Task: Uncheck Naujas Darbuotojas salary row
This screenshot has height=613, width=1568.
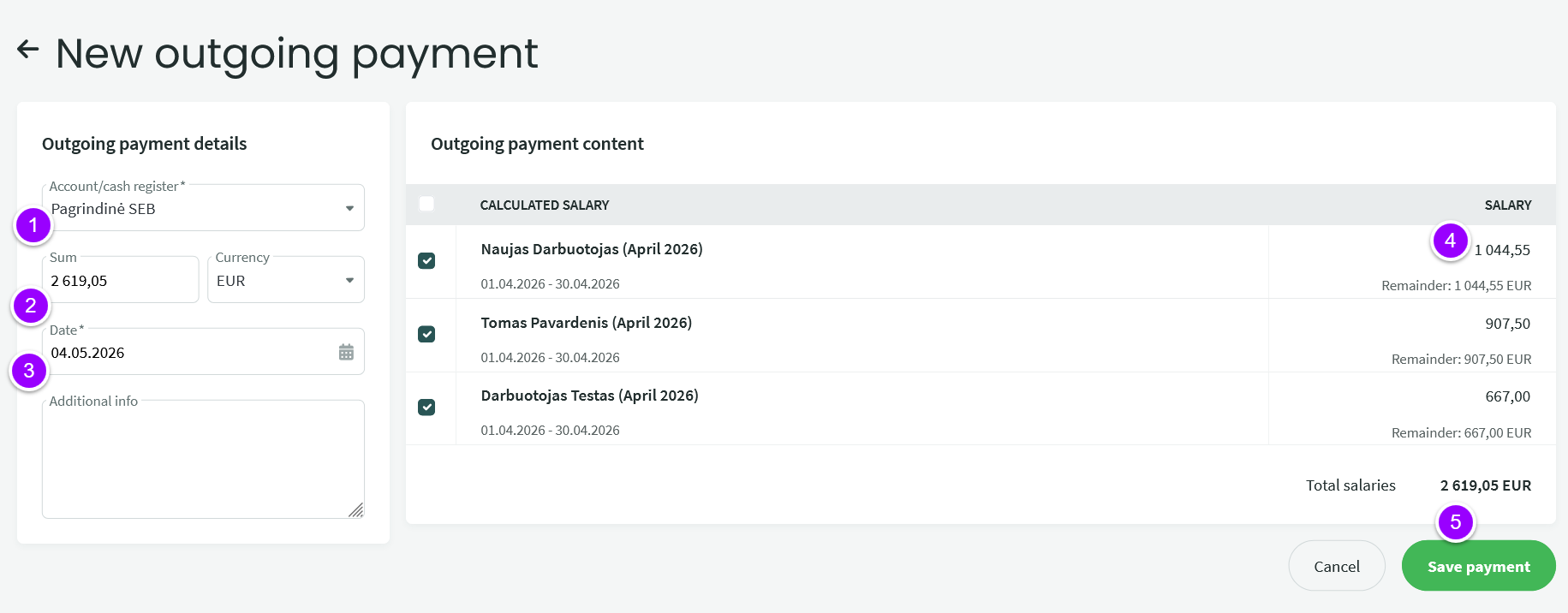Action: point(426,261)
